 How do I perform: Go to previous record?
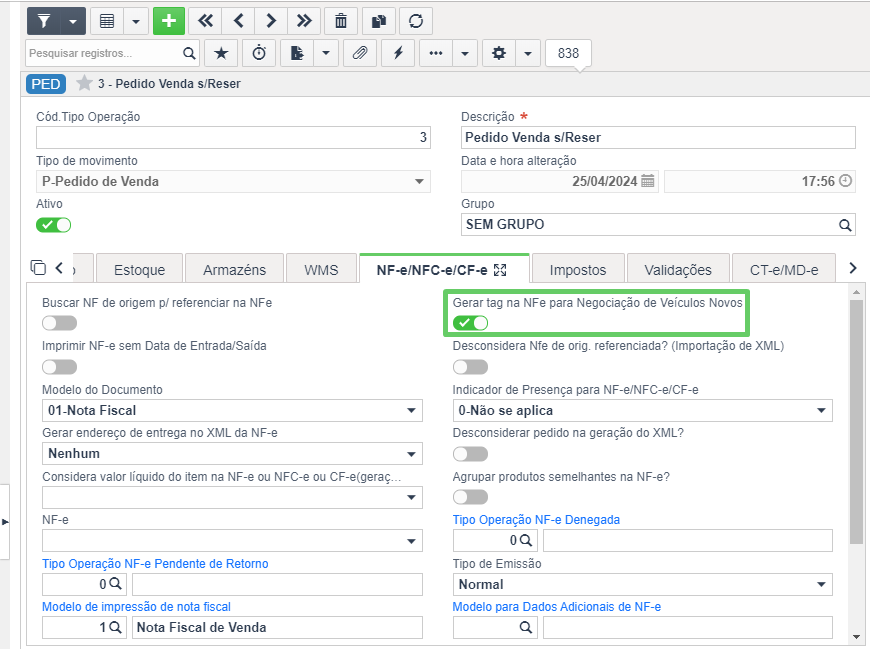(238, 21)
